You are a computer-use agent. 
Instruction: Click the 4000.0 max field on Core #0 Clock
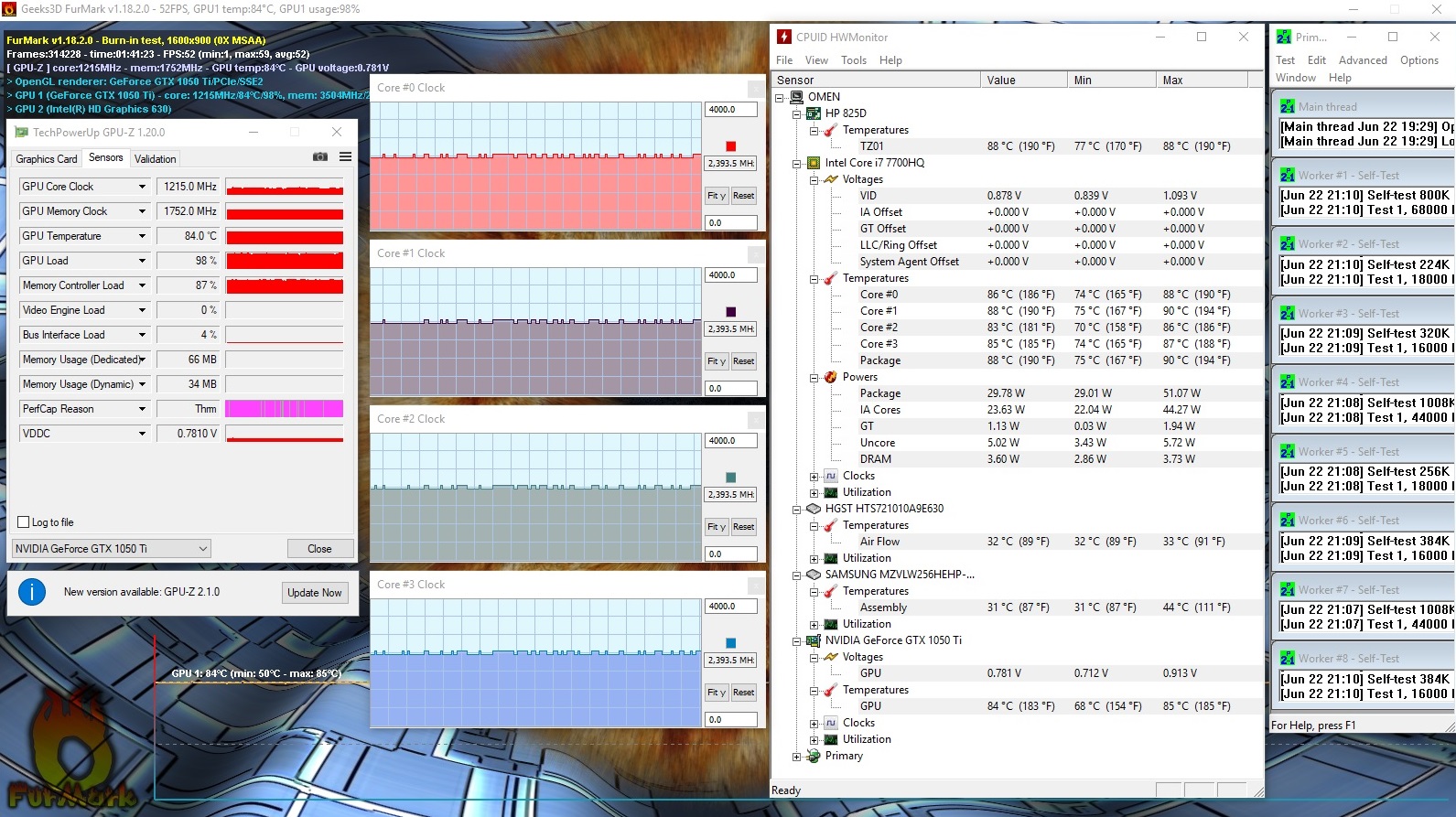click(731, 110)
